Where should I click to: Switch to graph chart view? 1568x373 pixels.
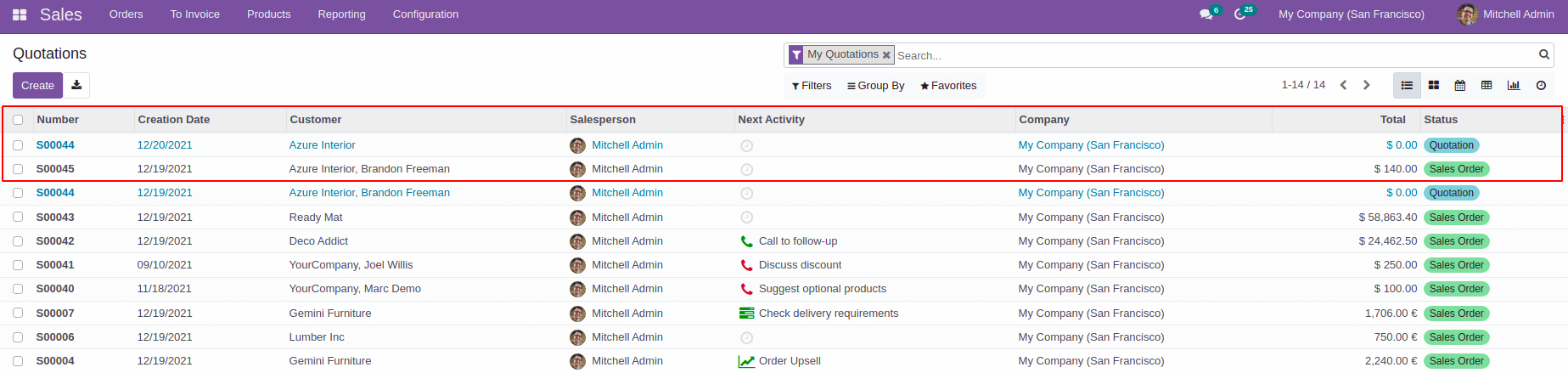point(1514,85)
